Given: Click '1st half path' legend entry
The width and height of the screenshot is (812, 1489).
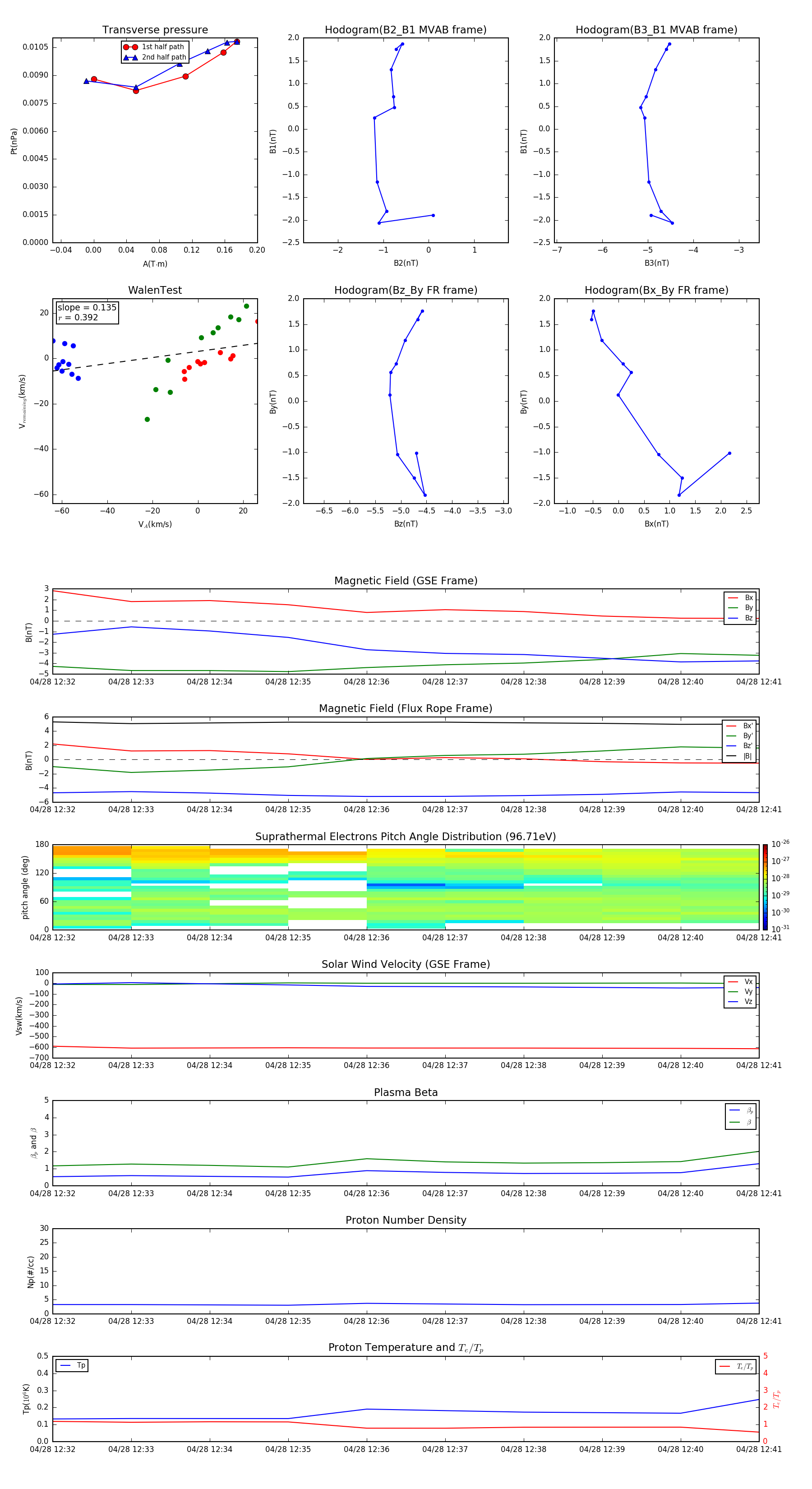Looking at the screenshot, I should pyautogui.click(x=154, y=47).
